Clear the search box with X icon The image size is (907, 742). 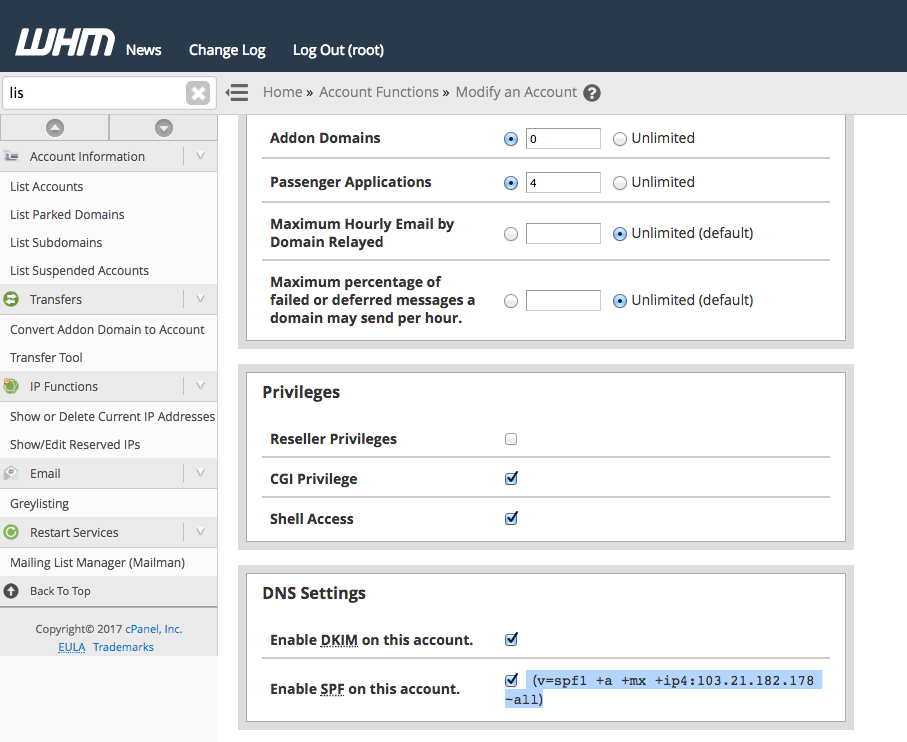(x=198, y=93)
